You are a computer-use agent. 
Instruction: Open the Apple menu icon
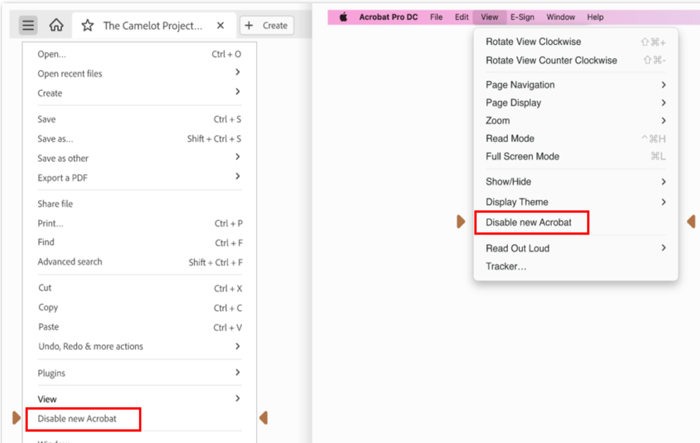pyautogui.click(x=343, y=17)
